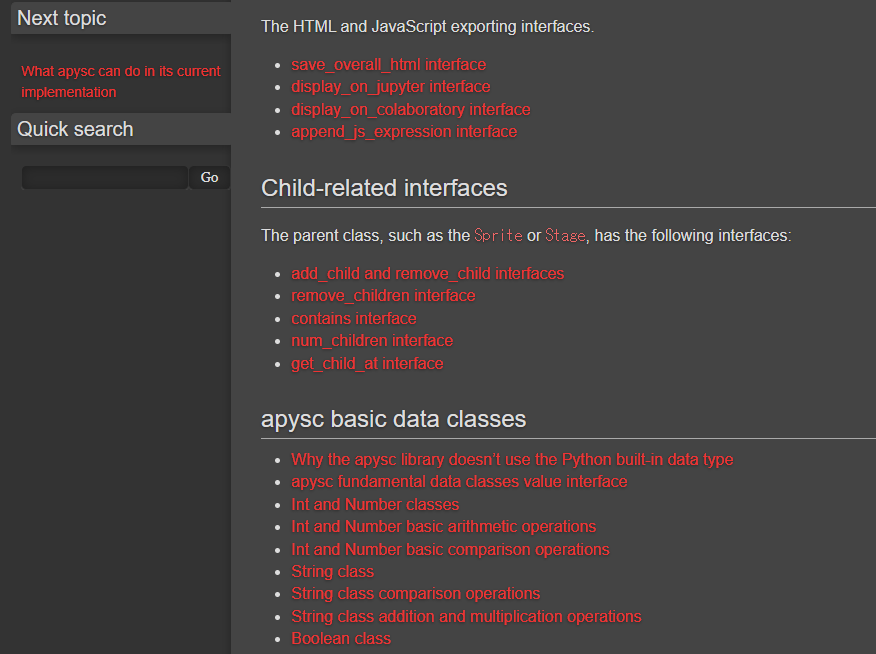Go to Boolean class page
Viewport: 876px width, 654px height.
coord(341,638)
